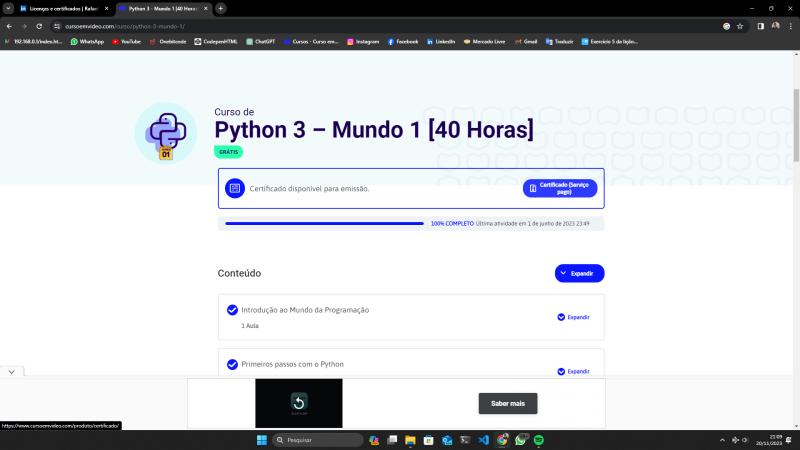Toggle completion check for Primeiros passos com o Python
Viewport: 800px width, 450px height.
[232, 364]
